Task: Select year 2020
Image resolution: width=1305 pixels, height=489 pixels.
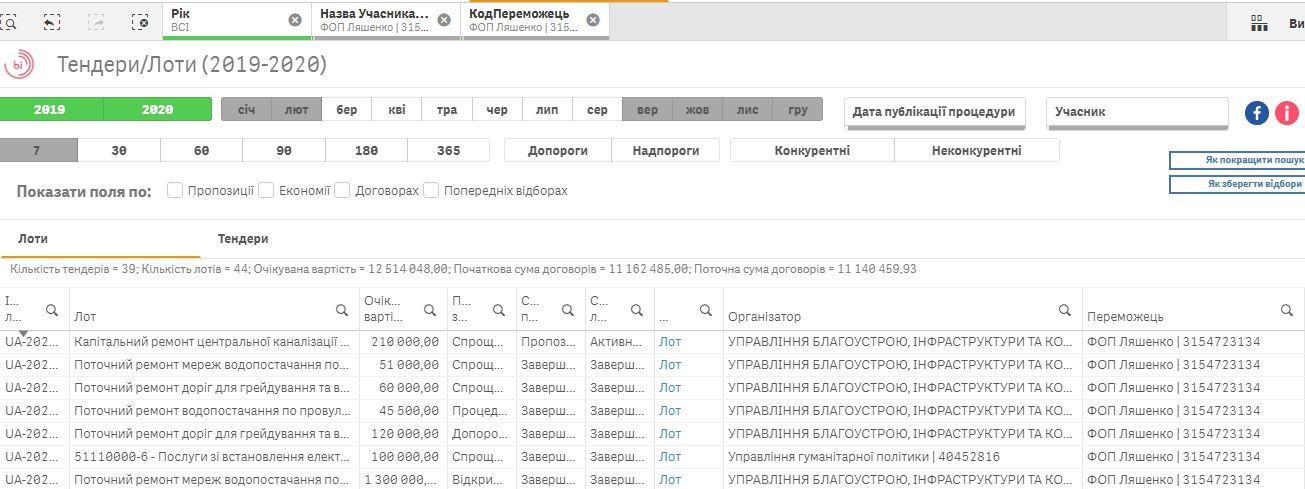Action: click(x=158, y=109)
